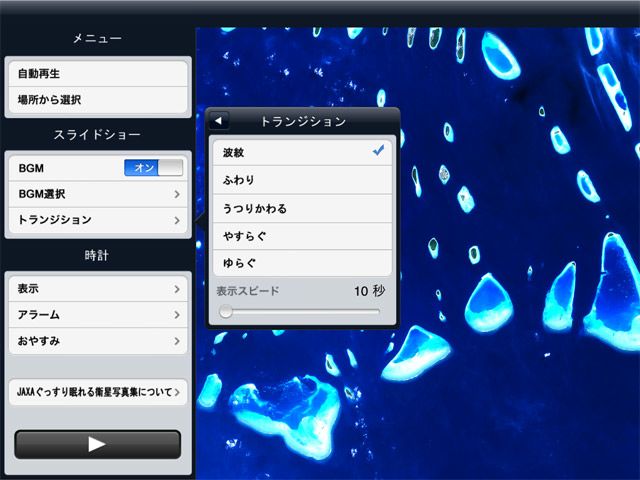
Task: Select the うつりかわる transition option
Action: [302, 208]
